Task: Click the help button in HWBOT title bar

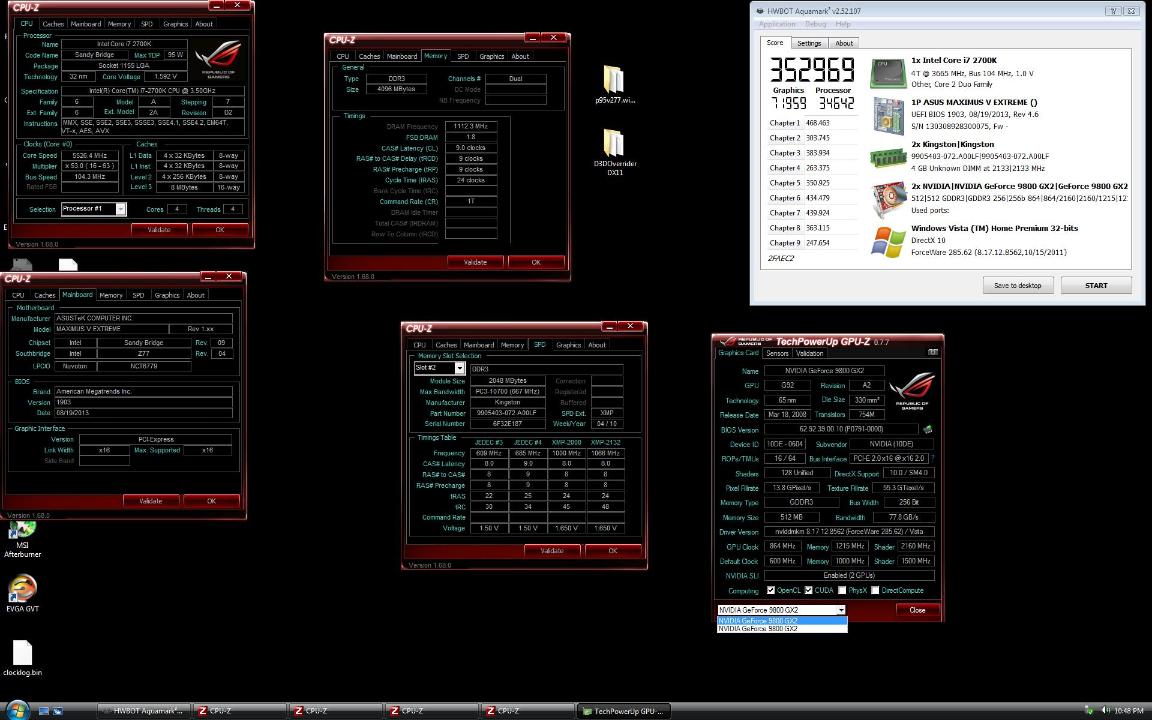Action: pyautogui.click(x=1114, y=10)
